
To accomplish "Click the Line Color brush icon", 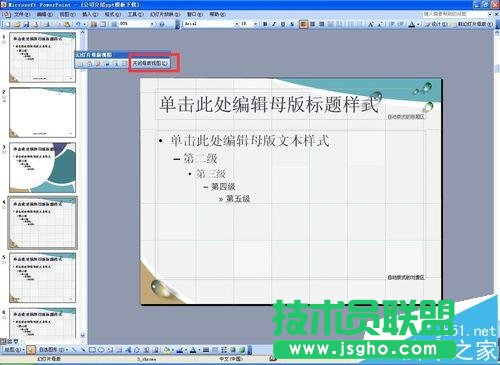I will 179,350.
